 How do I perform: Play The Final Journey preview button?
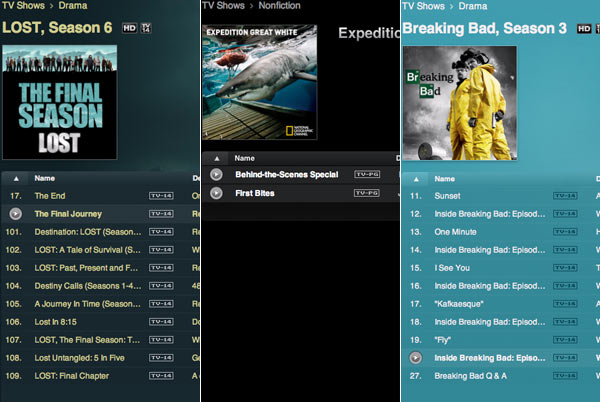pyautogui.click(x=15, y=213)
